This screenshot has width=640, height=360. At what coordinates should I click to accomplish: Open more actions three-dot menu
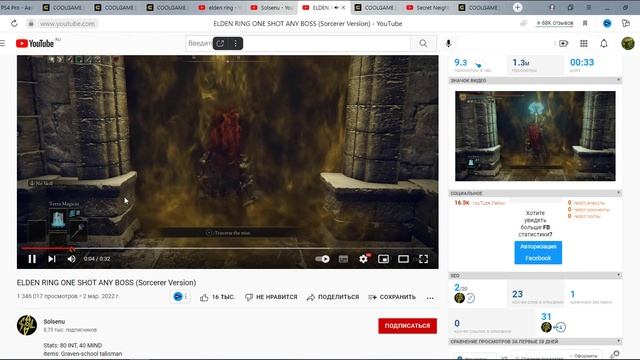[x=430, y=298]
